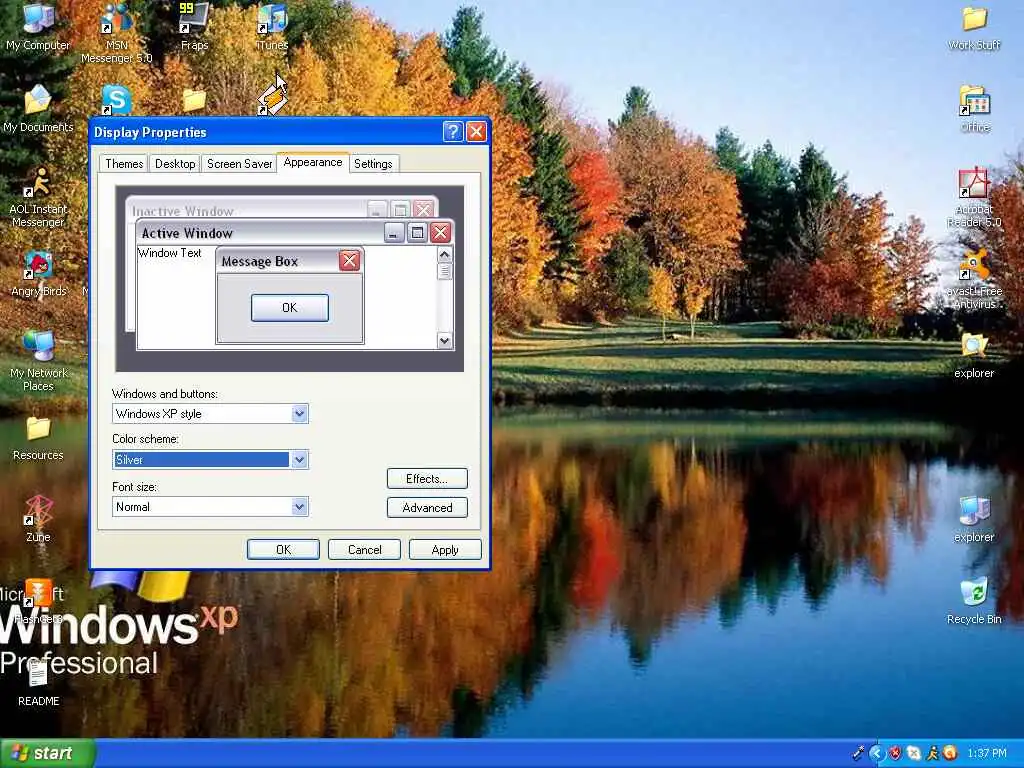This screenshot has height=768, width=1024.
Task: Click the red security shield tray icon
Action: click(x=895, y=754)
